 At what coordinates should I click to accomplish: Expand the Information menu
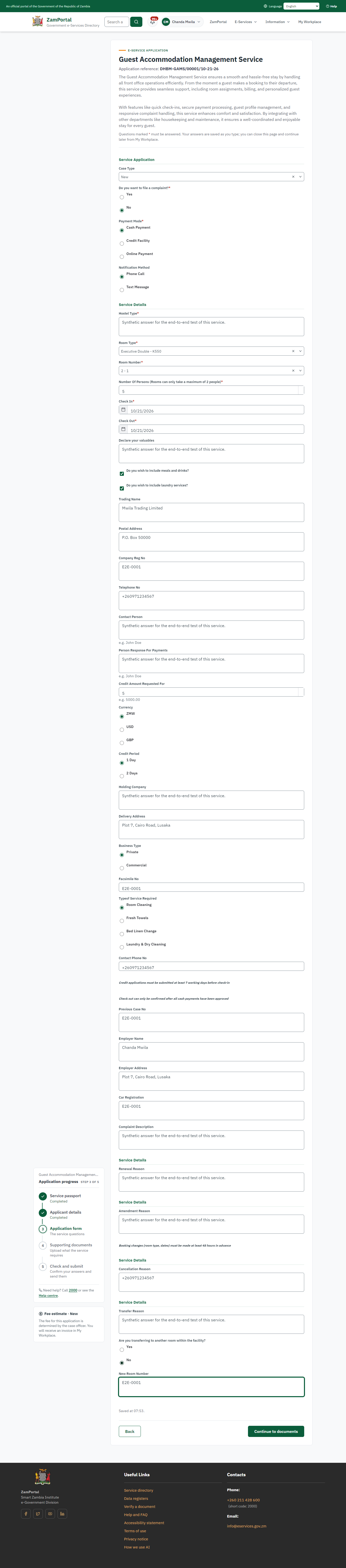[277, 22]
